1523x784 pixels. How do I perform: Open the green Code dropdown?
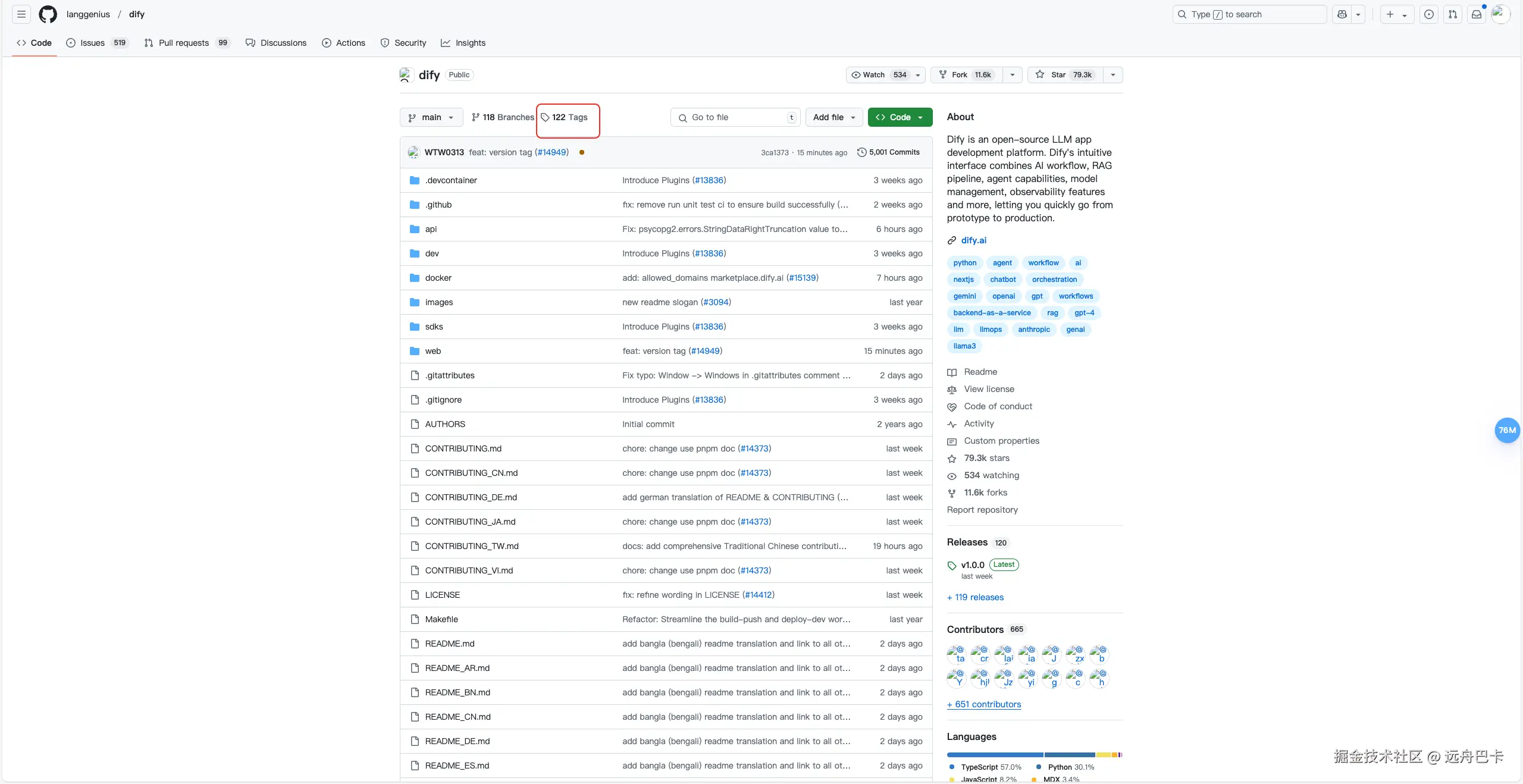point(900,117)
